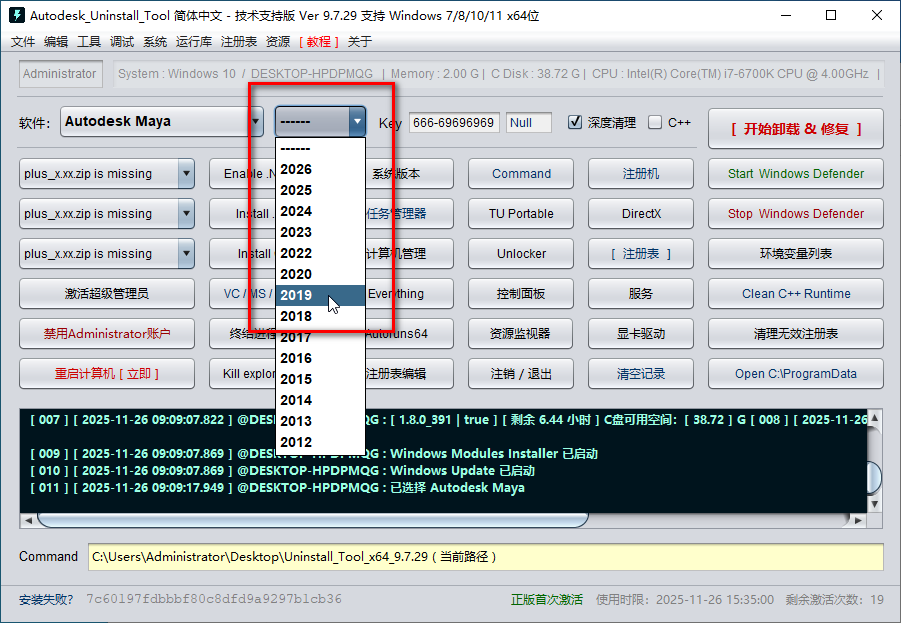Collapse the version year dropdown arrow
The height and width of the screenshot is (623, 901).
357,121
